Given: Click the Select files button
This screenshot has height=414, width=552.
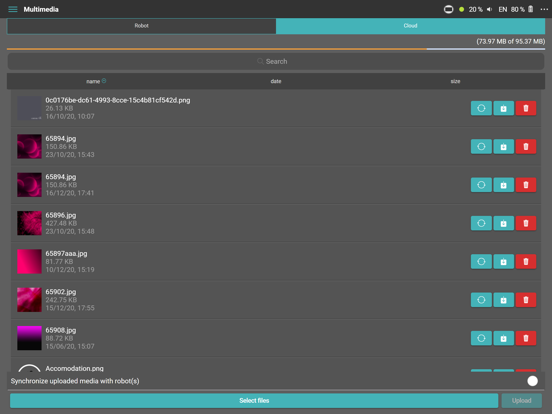Looking at the screenshot, I should [x=254, y=401].
